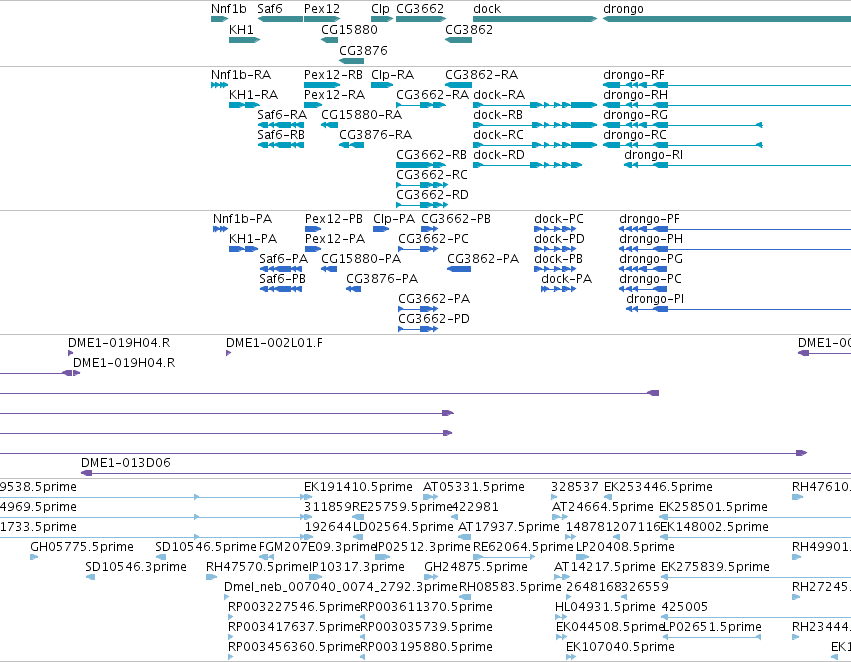851x662 pixels.
Task: Select the GH24875.5prime EST label
Action: tap(476, 567)
